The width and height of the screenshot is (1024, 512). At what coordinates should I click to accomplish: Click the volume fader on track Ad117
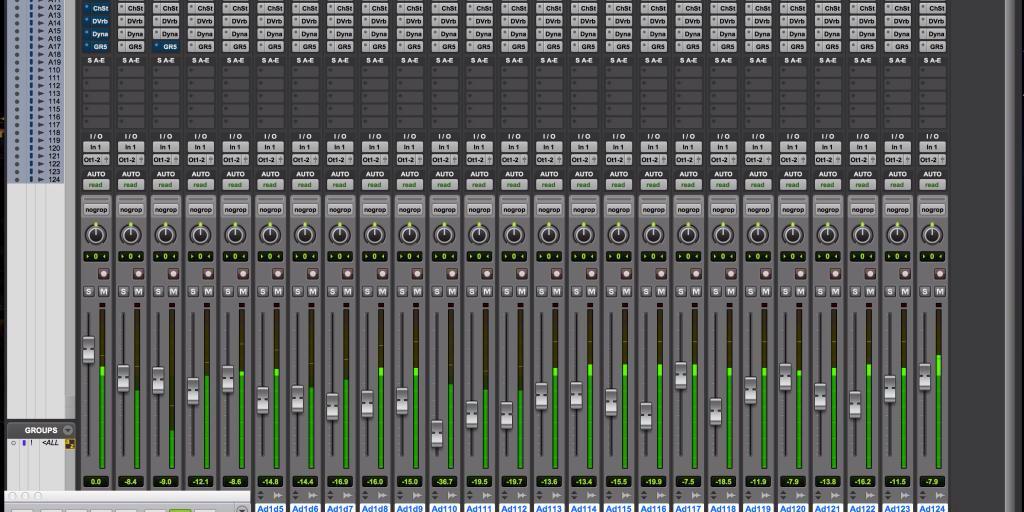(x=681, y=376)
